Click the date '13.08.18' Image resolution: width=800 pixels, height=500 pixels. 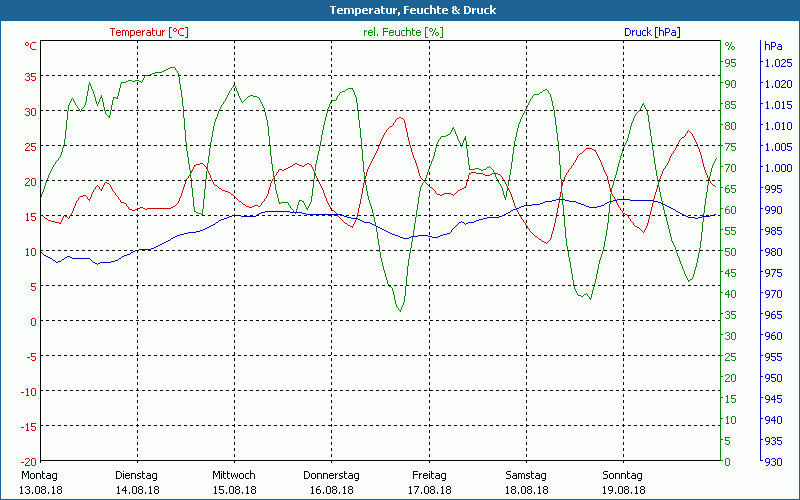click(x=41, y=490)
